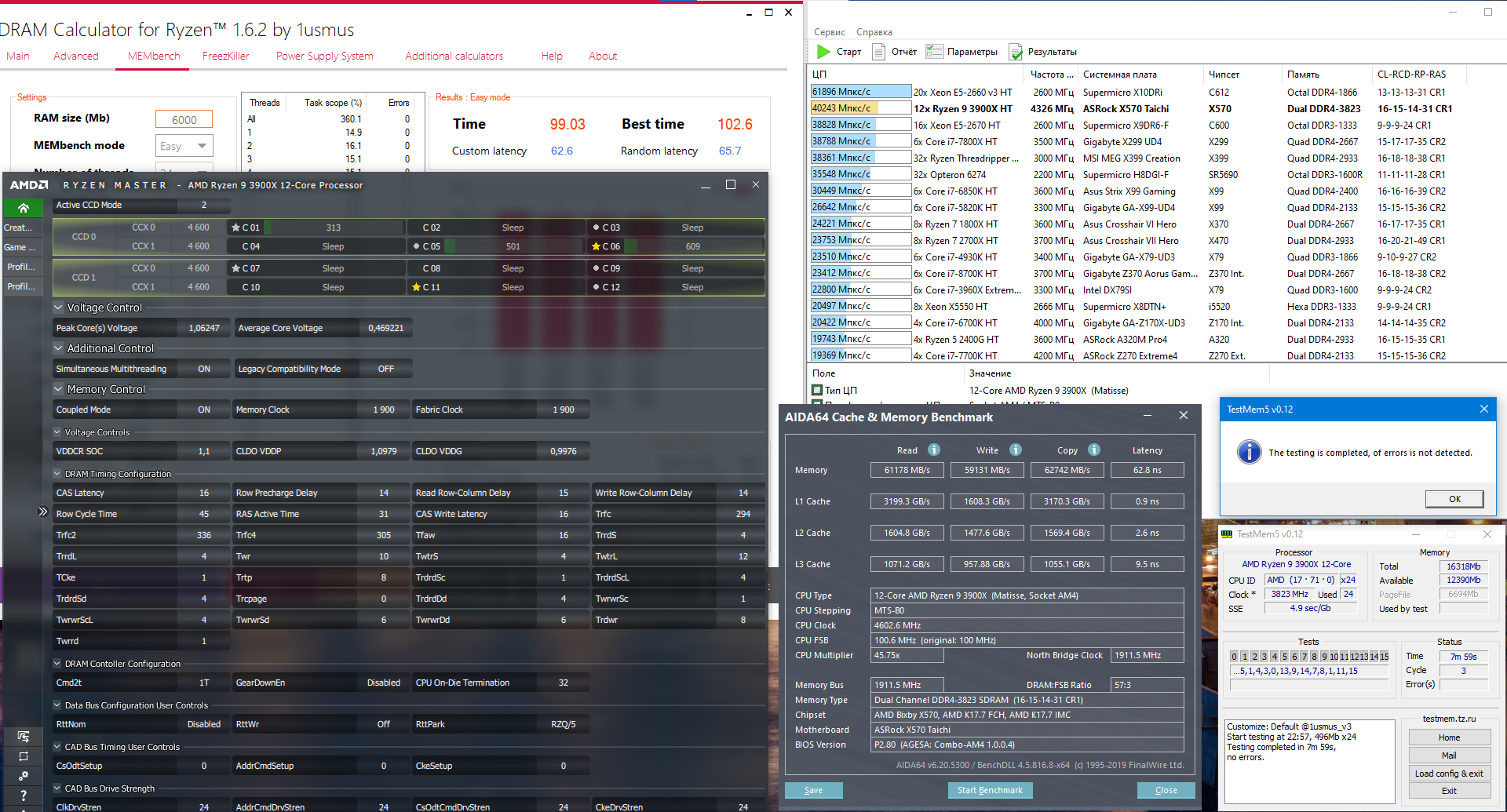Toggle TestMem5 test number 4 box
This screenshot has height=812, width=1507.
click(x=1274, y=657)
